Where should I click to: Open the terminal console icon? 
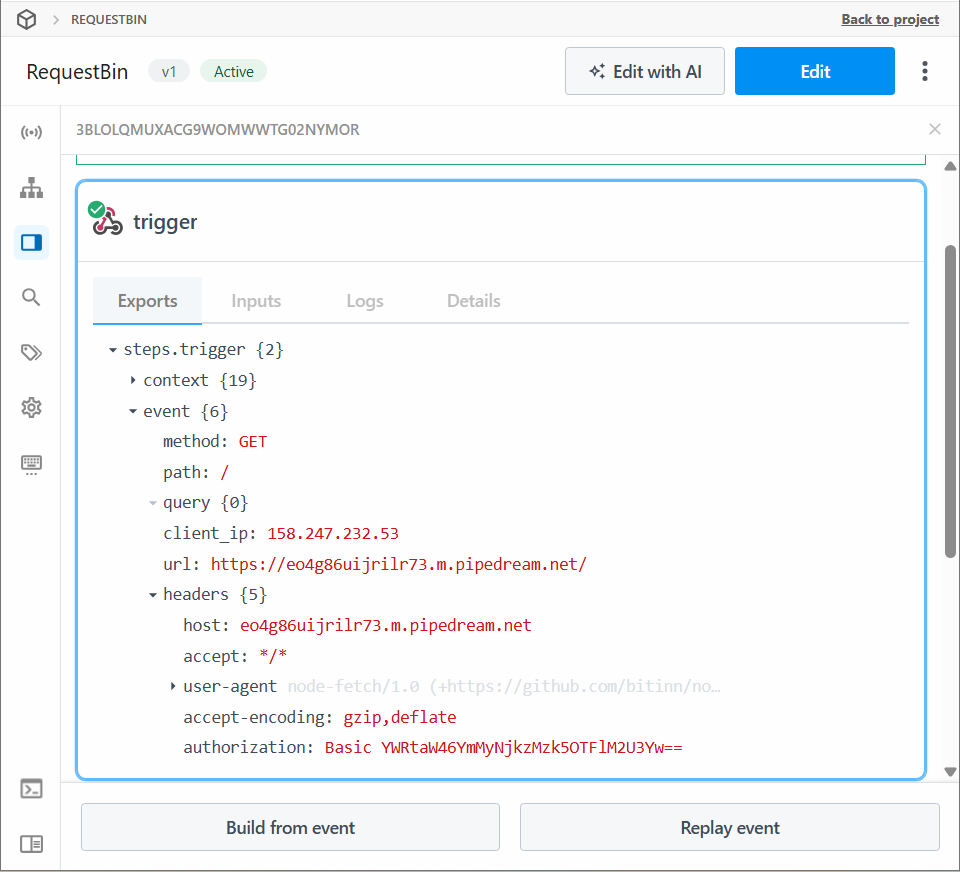click(x=31, y=789)
